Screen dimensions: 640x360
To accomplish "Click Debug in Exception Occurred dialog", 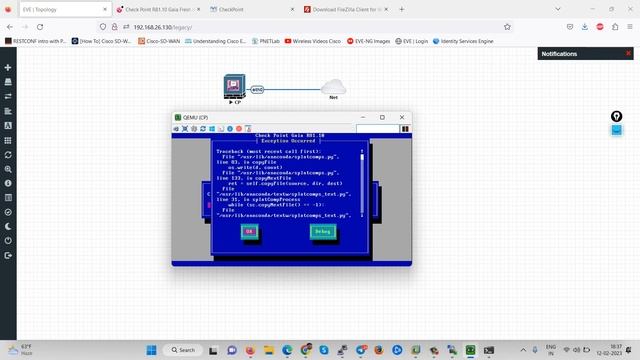I will [x=322, y=231].
